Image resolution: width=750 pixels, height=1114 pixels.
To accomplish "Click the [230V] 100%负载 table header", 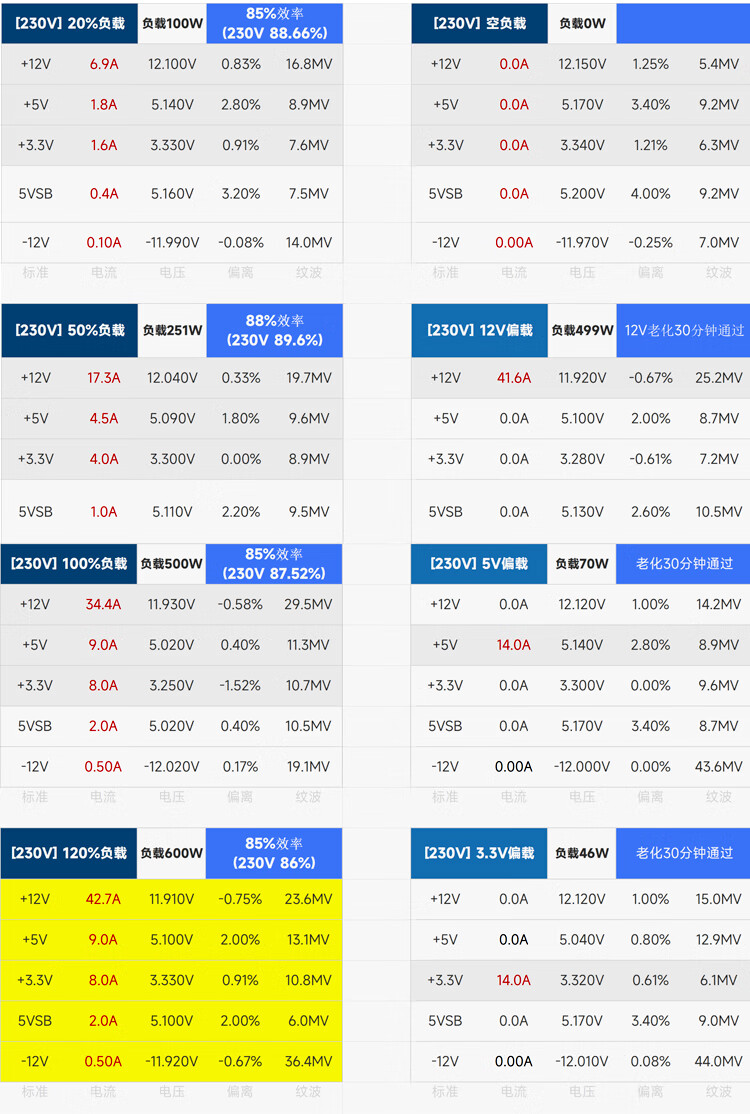I will coord(69,563).
